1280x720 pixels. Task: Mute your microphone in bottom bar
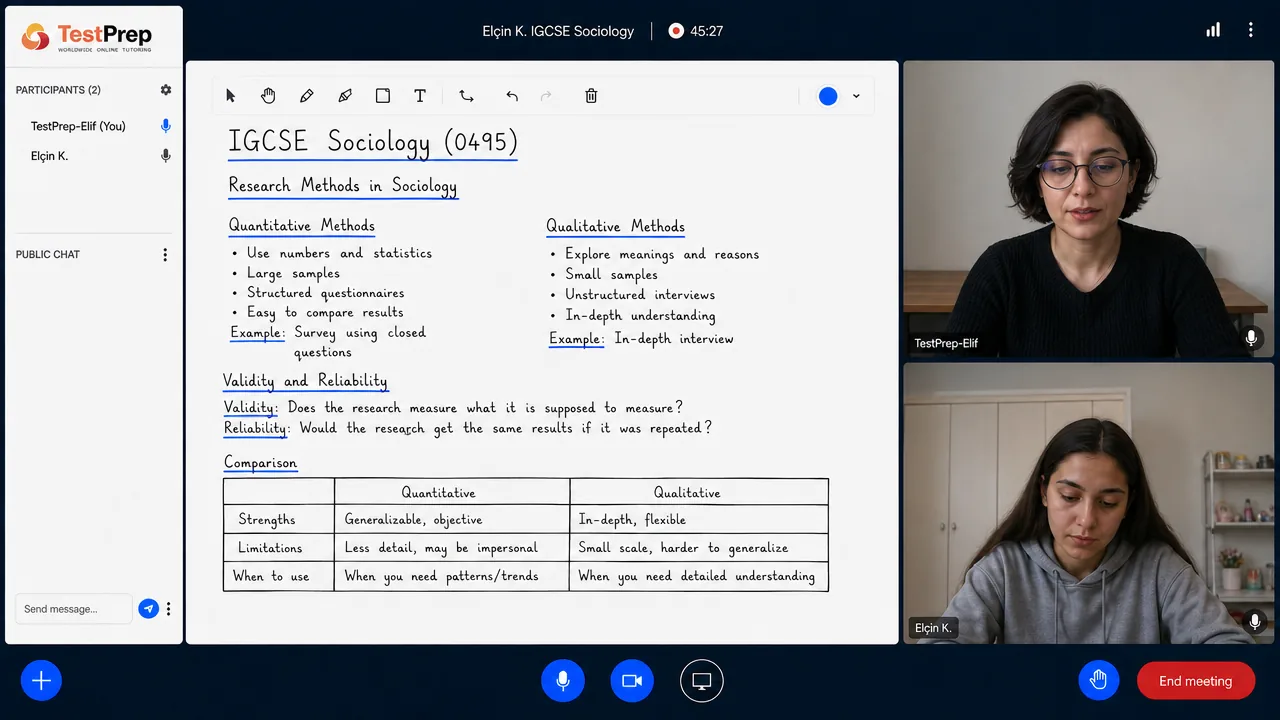click(563, 681)
